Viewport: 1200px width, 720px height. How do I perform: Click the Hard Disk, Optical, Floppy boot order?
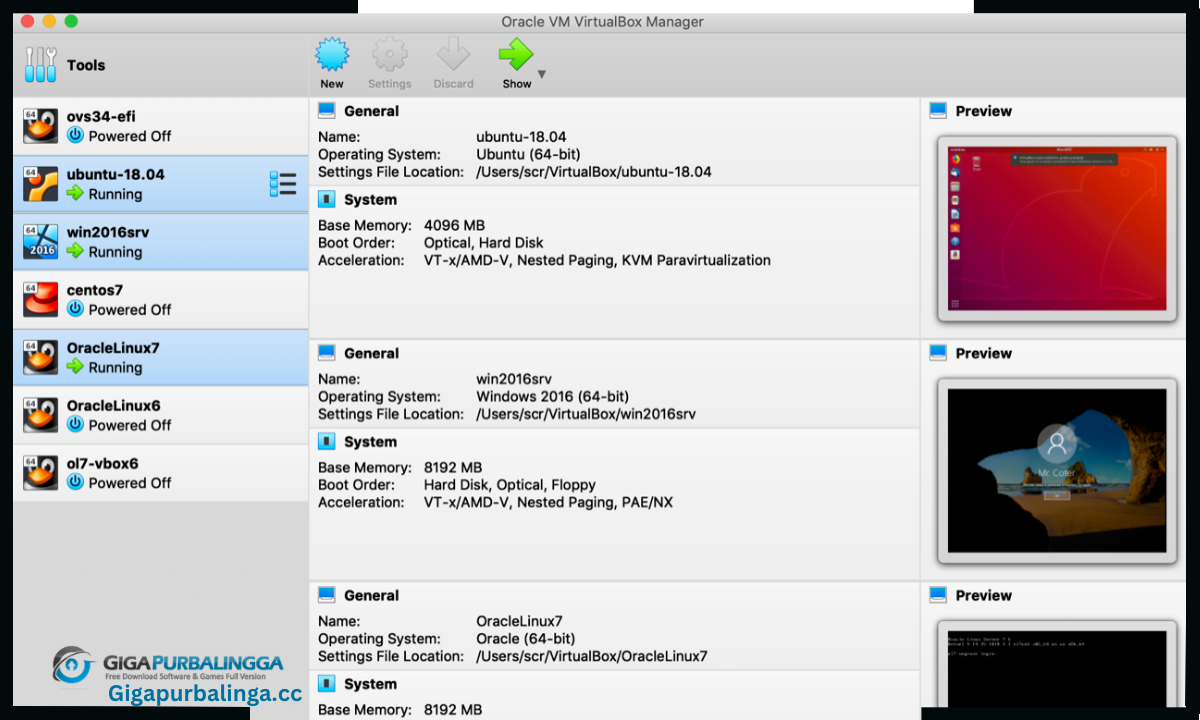click(510, 484)
